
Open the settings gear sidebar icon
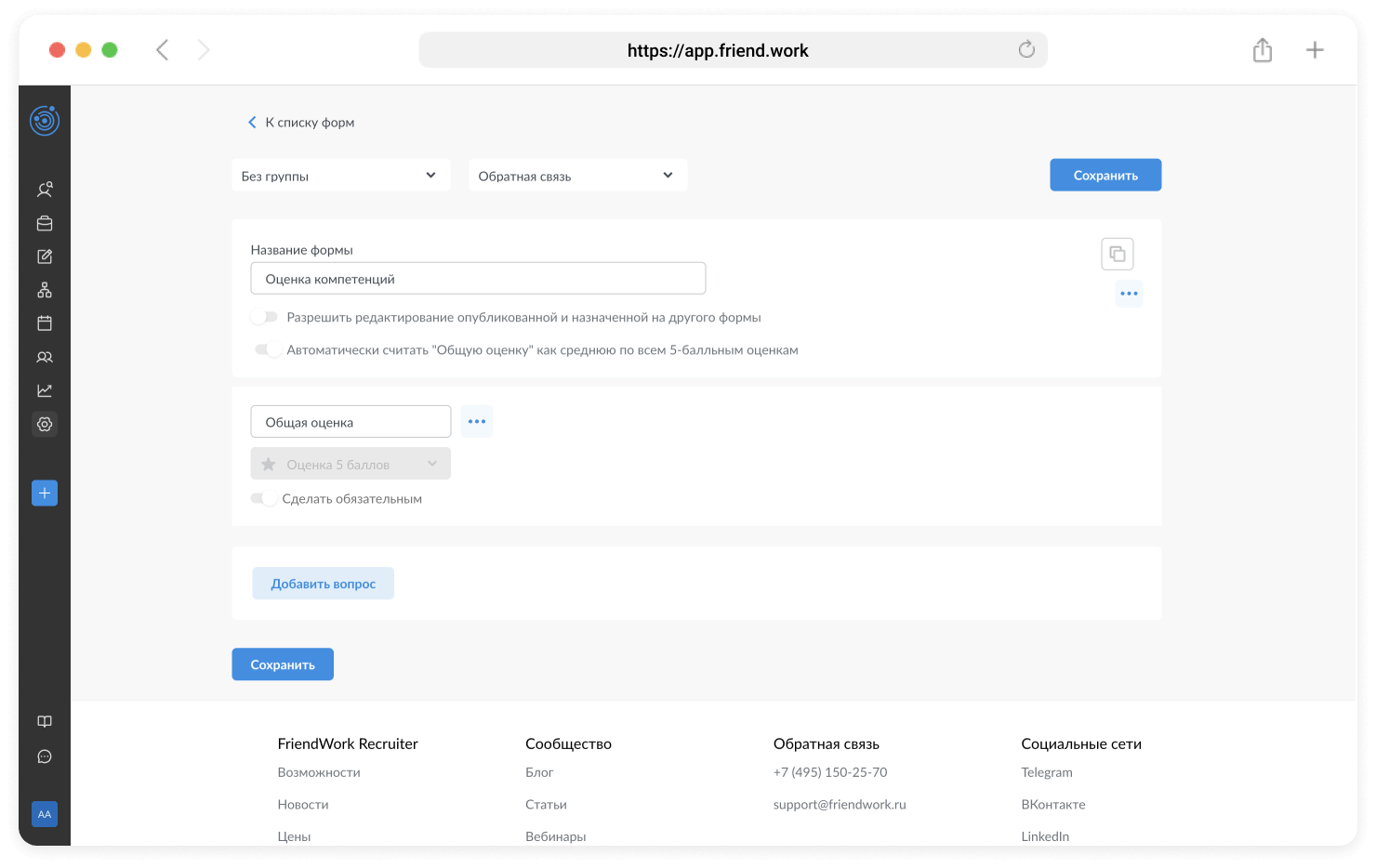click(45, 424)
